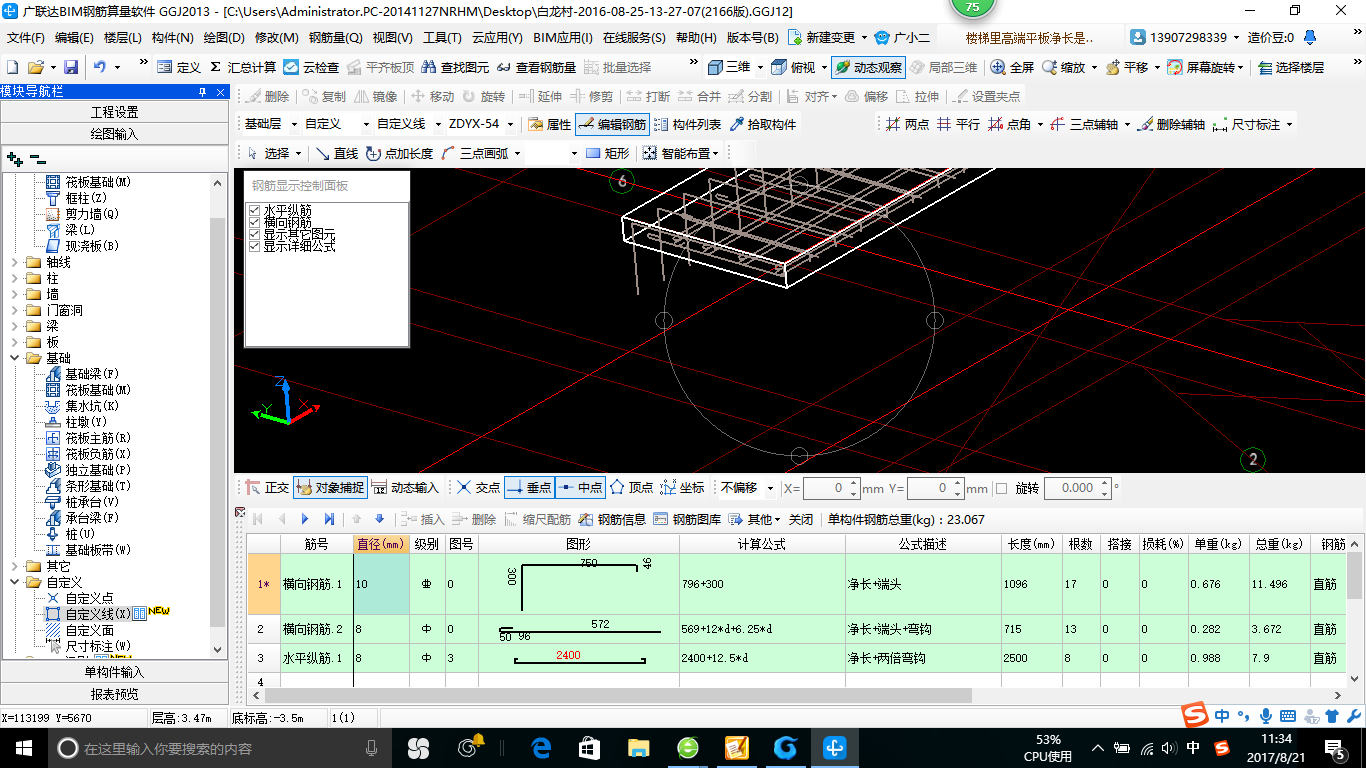Uncheck 显示其它图元 checkbox
The image size is (1366, 768).
click(x=254, y=234)
